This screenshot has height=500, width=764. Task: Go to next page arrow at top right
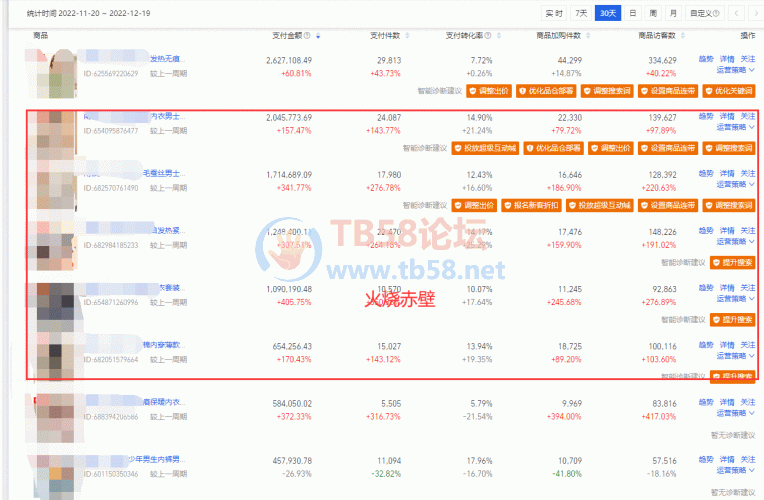[x=755, y=13]
